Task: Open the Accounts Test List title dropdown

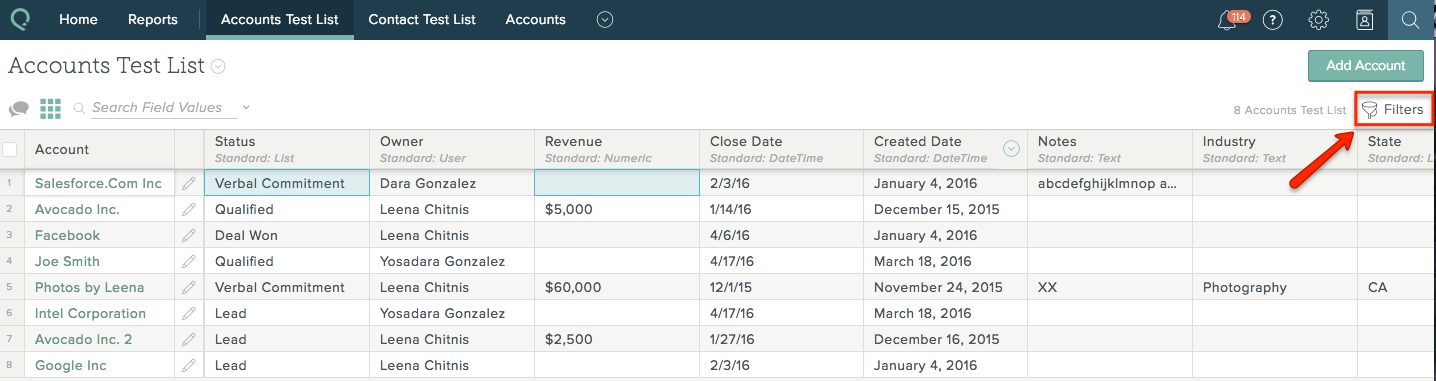Action: tap(218, 67)
